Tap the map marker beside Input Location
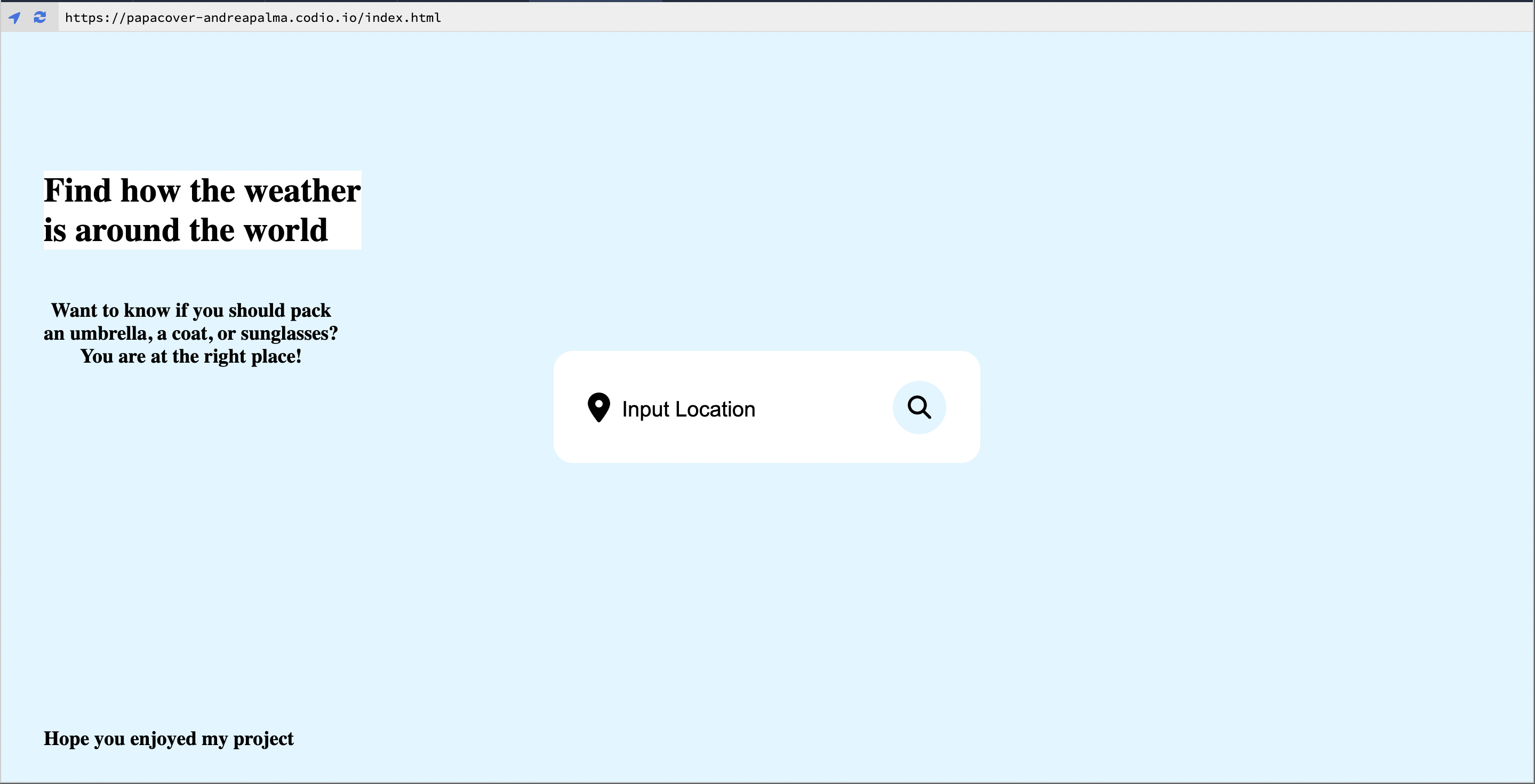The height and width of the screenshot is (784, 1535). point(598,407)
